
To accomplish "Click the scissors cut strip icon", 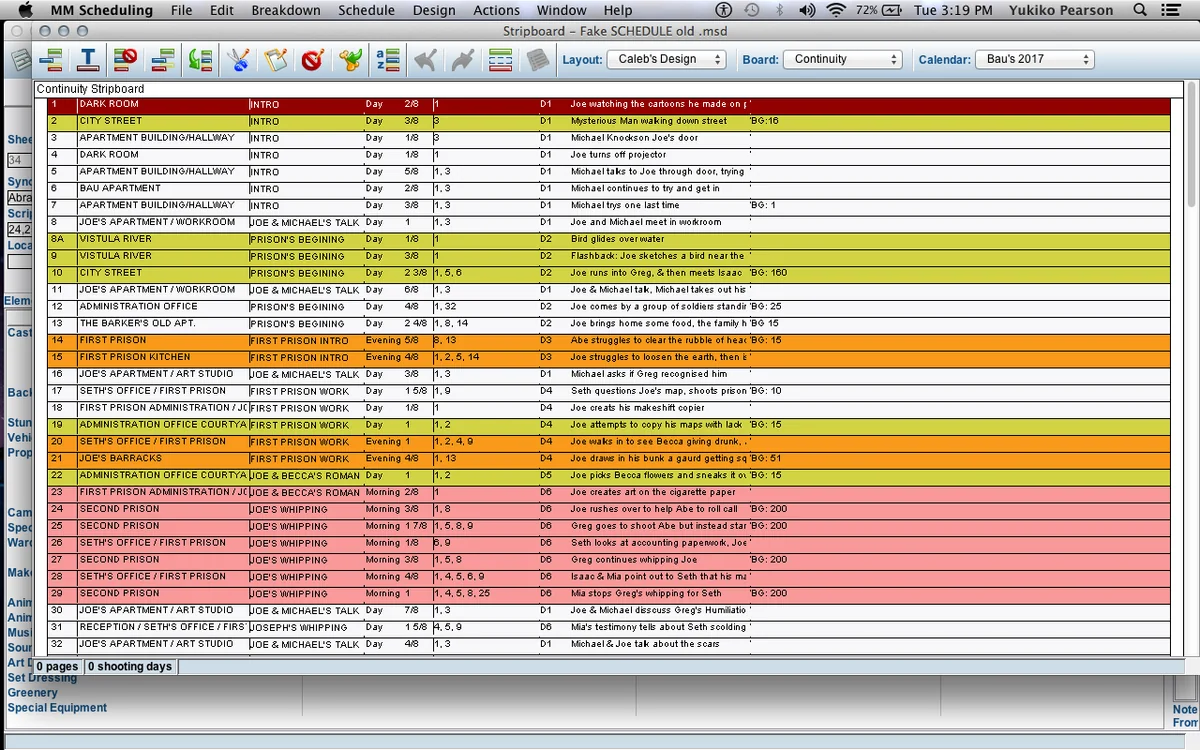I will (238, 60).
